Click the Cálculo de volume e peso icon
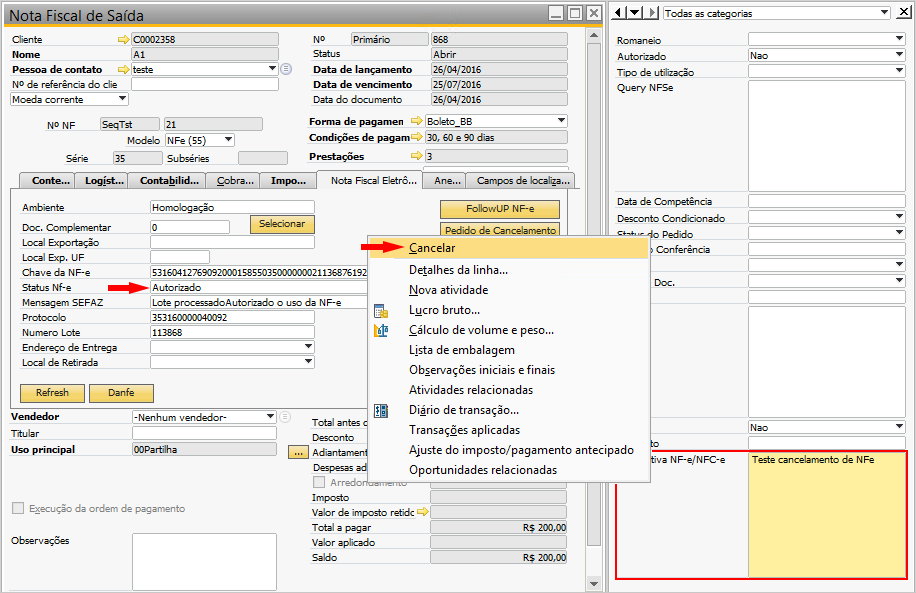The width and height of the screenshot is (916, 593). coord(381,331)
